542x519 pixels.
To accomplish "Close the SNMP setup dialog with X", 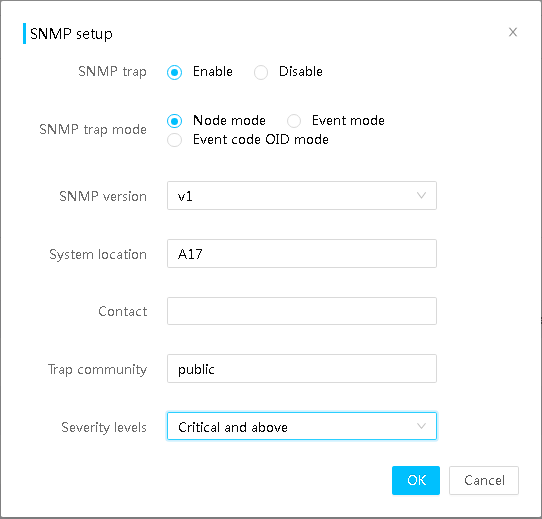I will point(513,32).
